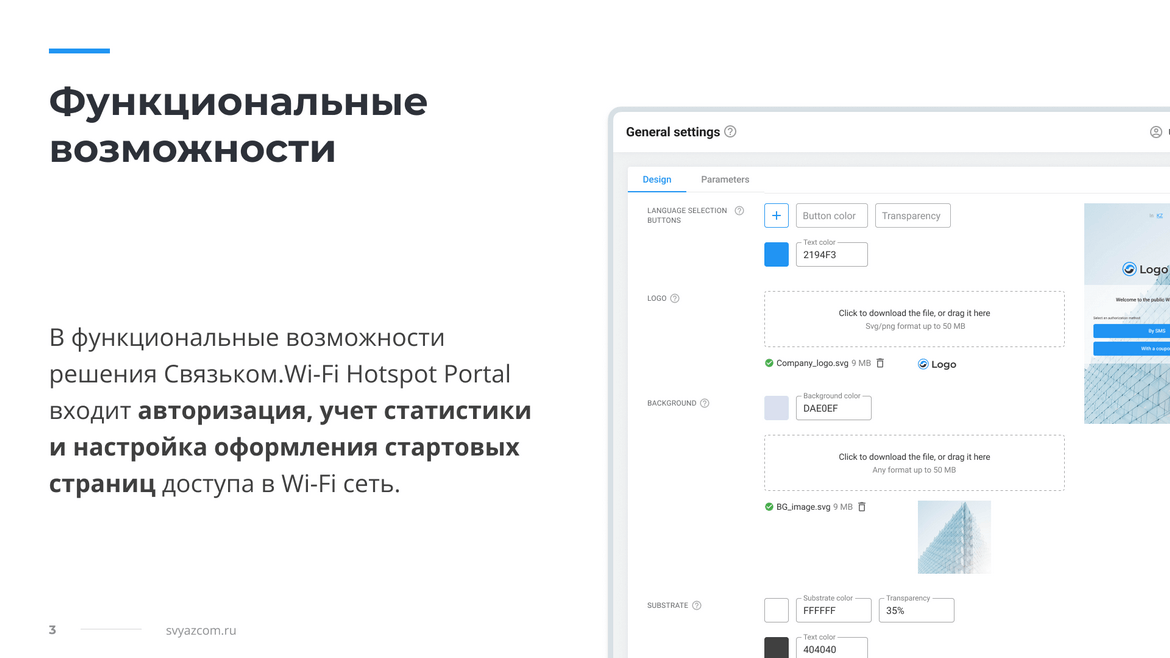Viewport: 1170px width, 658px height.
Task: Switch to the Design tab
Action: coord(657,179)
